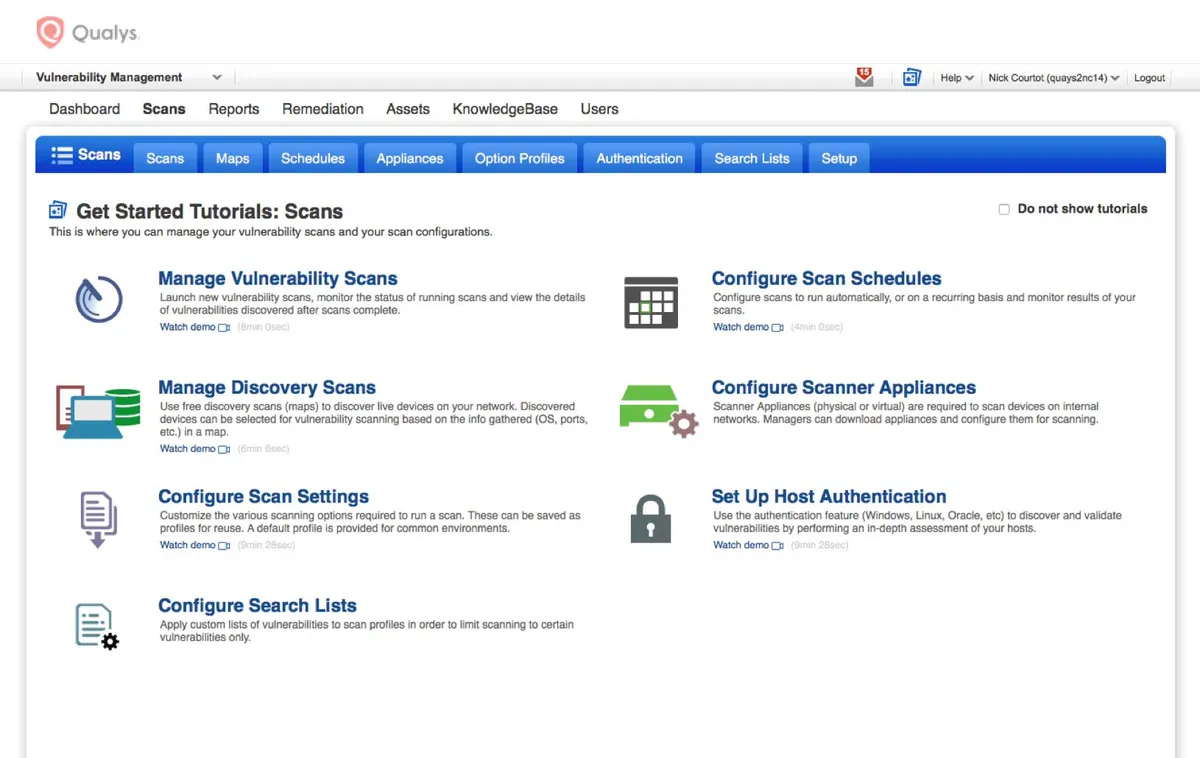Open the mail notifications icon with badge 15

(x=864, y=77)
